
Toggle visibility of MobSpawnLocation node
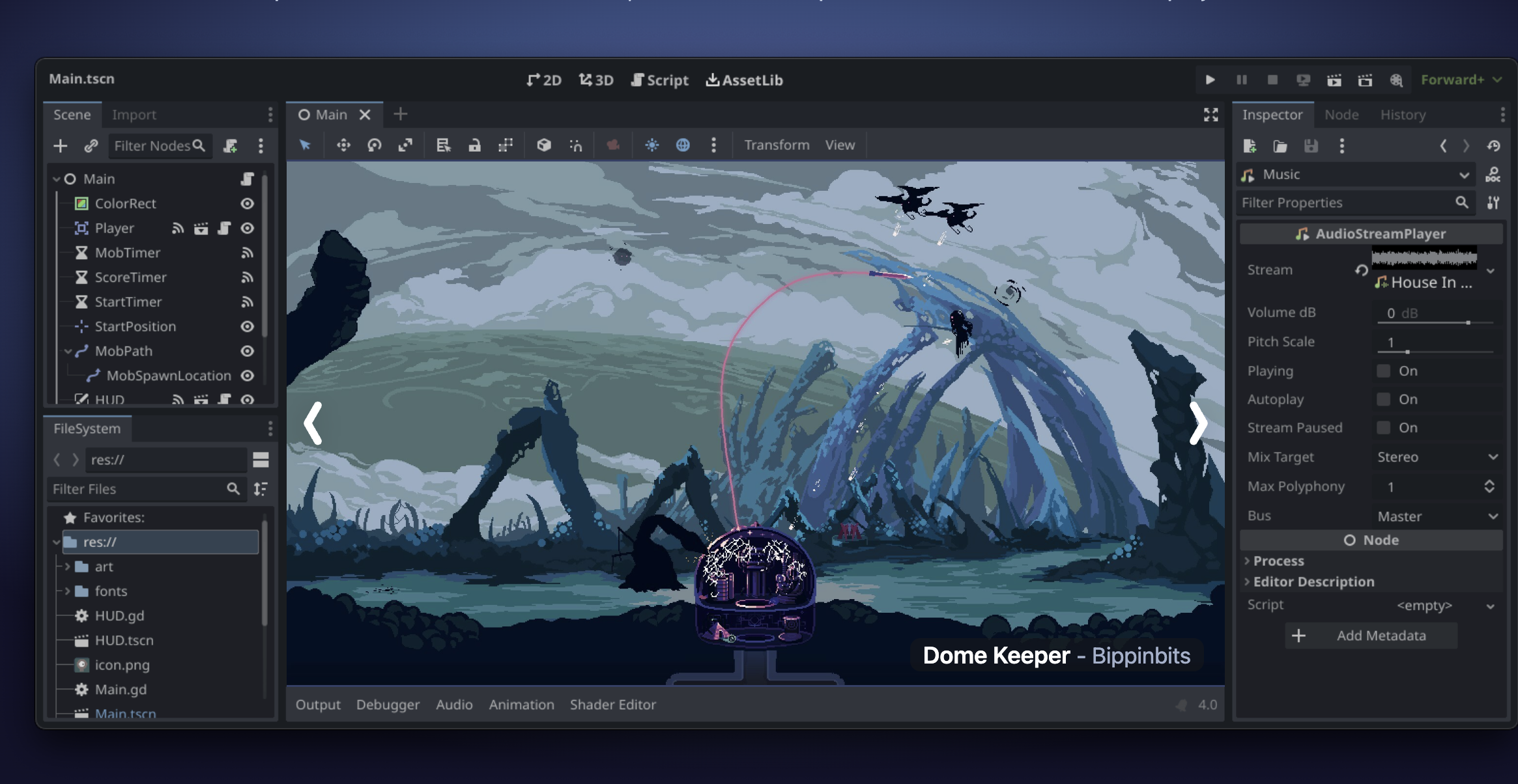coord(247,376)
